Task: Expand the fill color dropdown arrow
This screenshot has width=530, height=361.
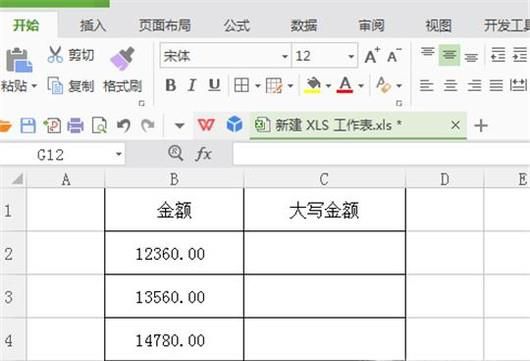Action: coord(328,86)
